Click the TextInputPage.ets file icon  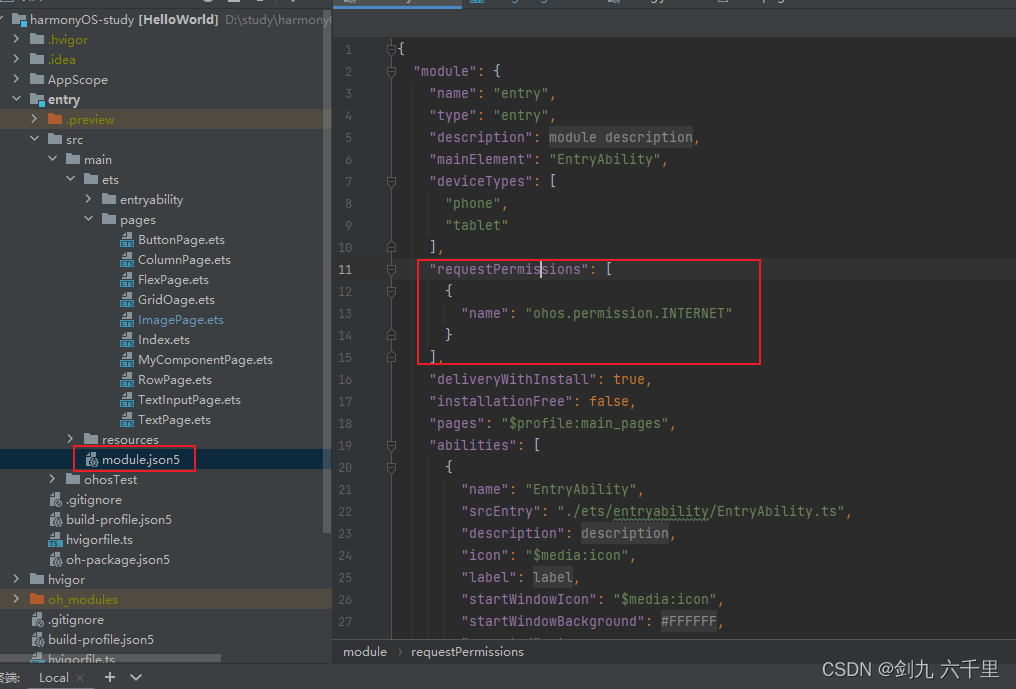point(127,400)
